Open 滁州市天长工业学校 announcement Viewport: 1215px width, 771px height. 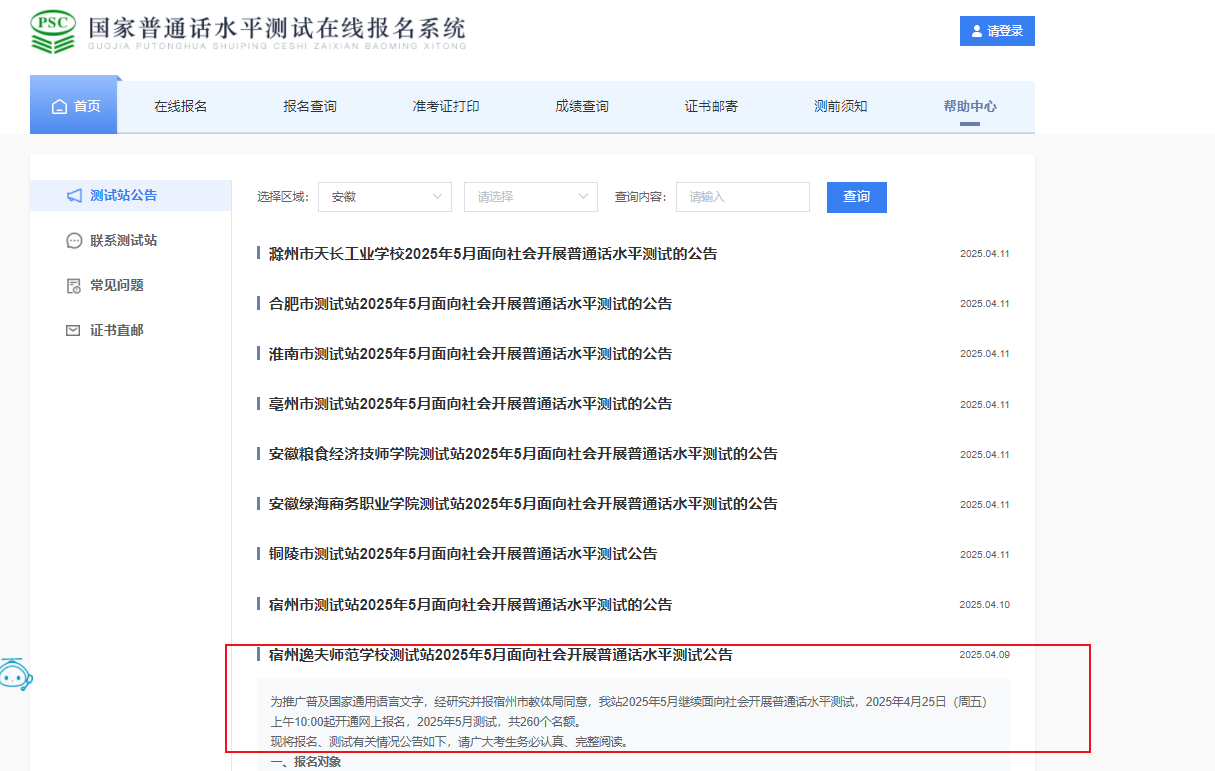click(493, 254)
